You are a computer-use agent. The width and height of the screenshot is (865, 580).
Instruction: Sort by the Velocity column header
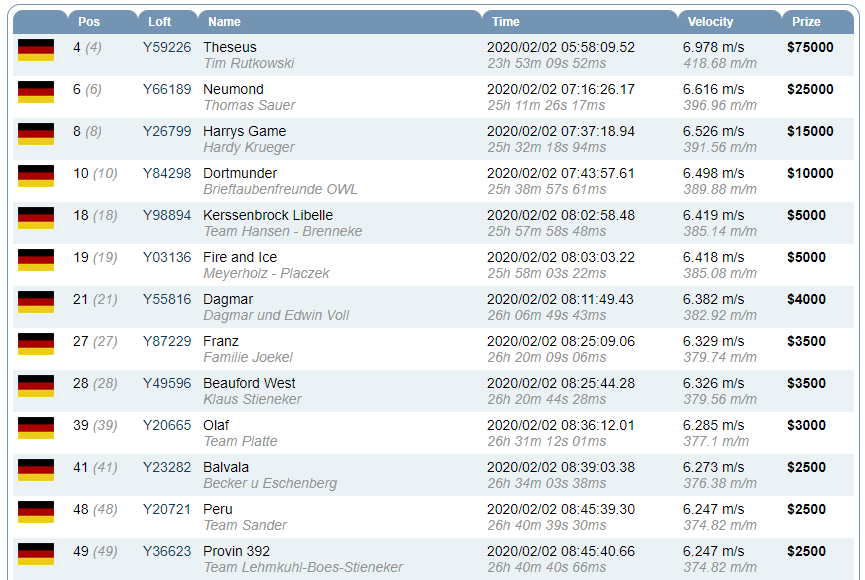[710, 22]
